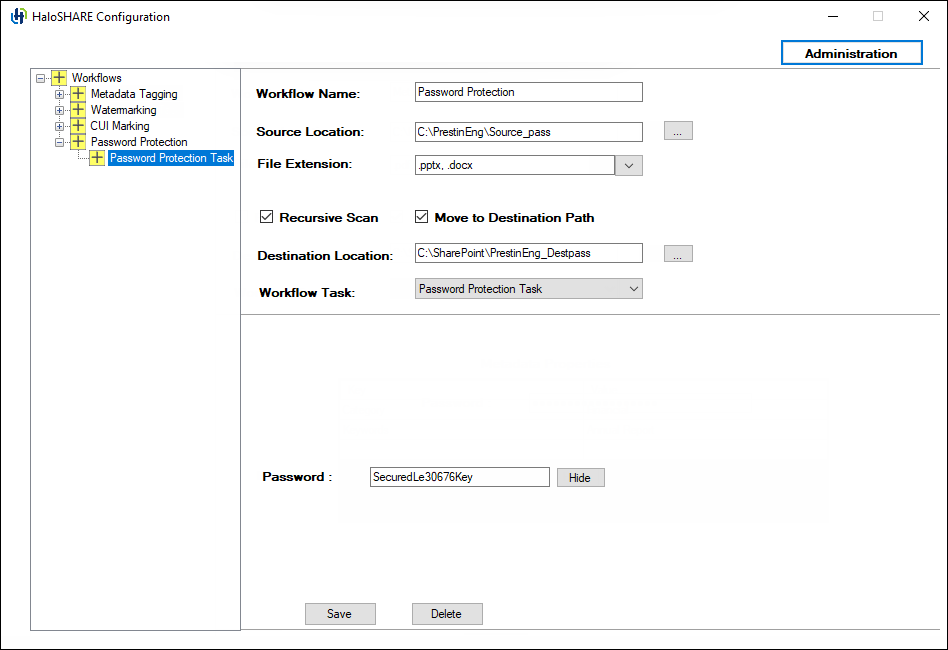Click the browse icon beside Destination Location
The image size is (948, 650).
pyautogui.click(x=678, y=253)
